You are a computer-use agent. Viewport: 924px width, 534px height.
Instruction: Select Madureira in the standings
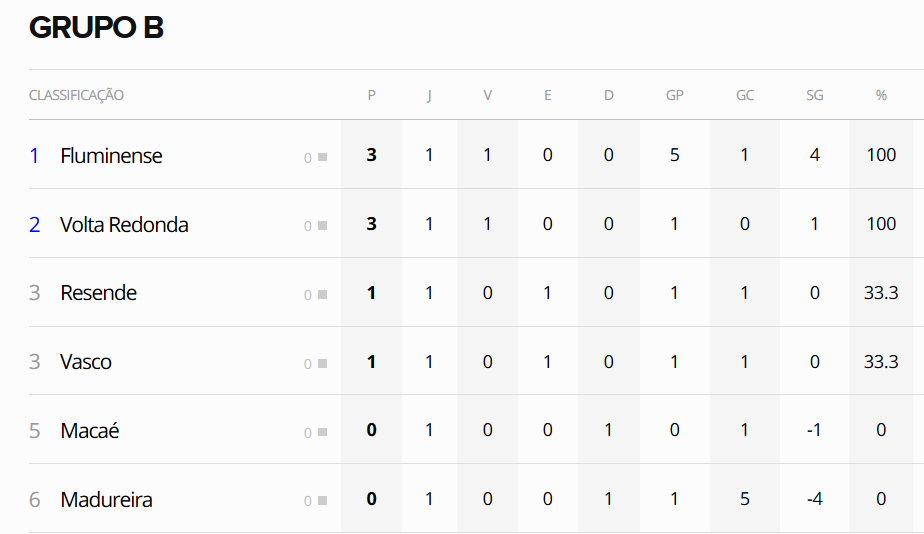[x=106, y=500]
